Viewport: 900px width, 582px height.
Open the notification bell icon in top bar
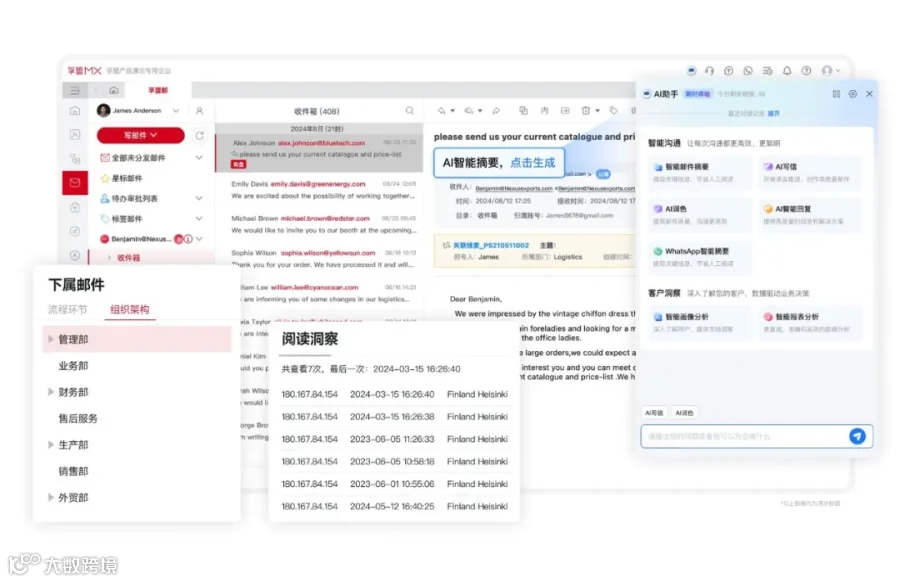pos(787,71)
